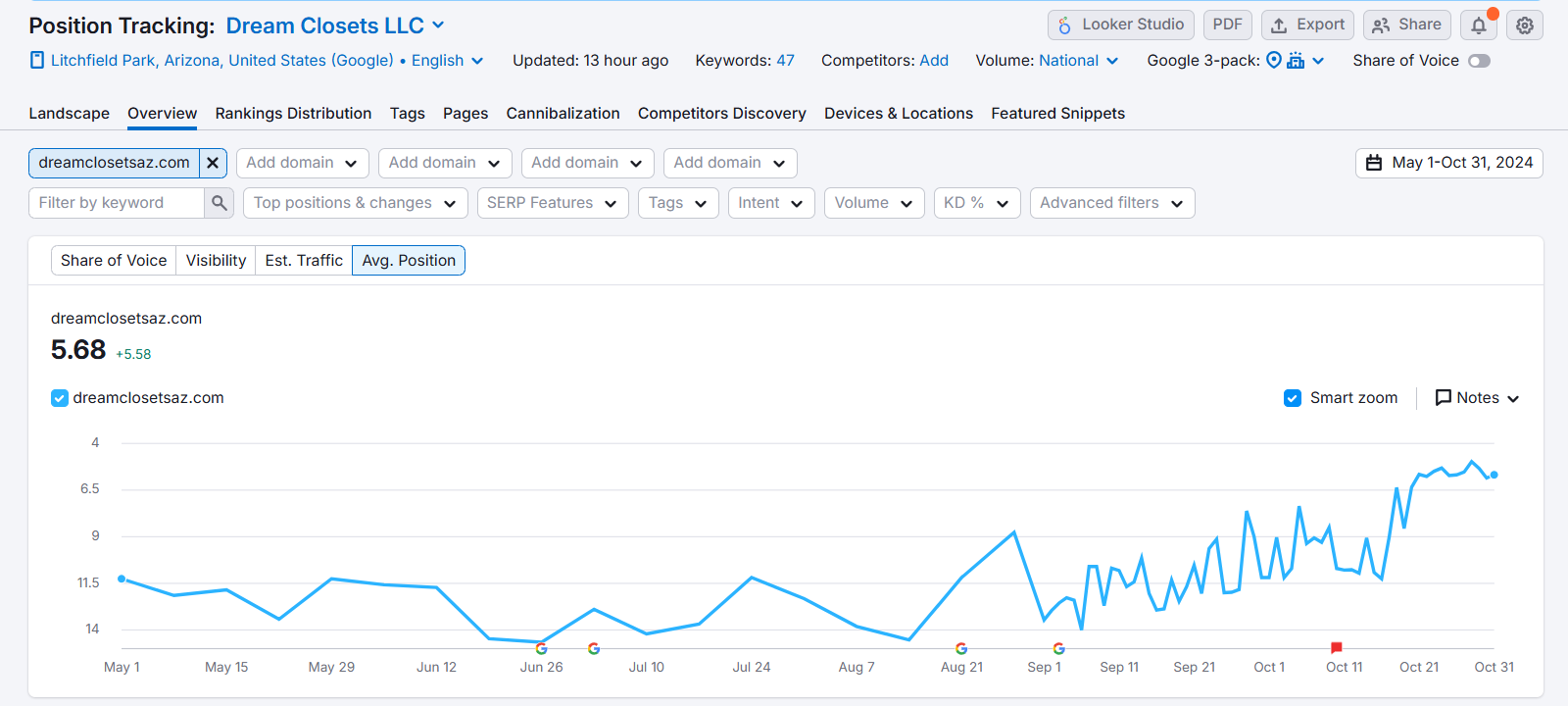The height and width of the screenshot is (706, 1568).
Task: Open the Competitors Discovery tab
Action: [722, 114]
